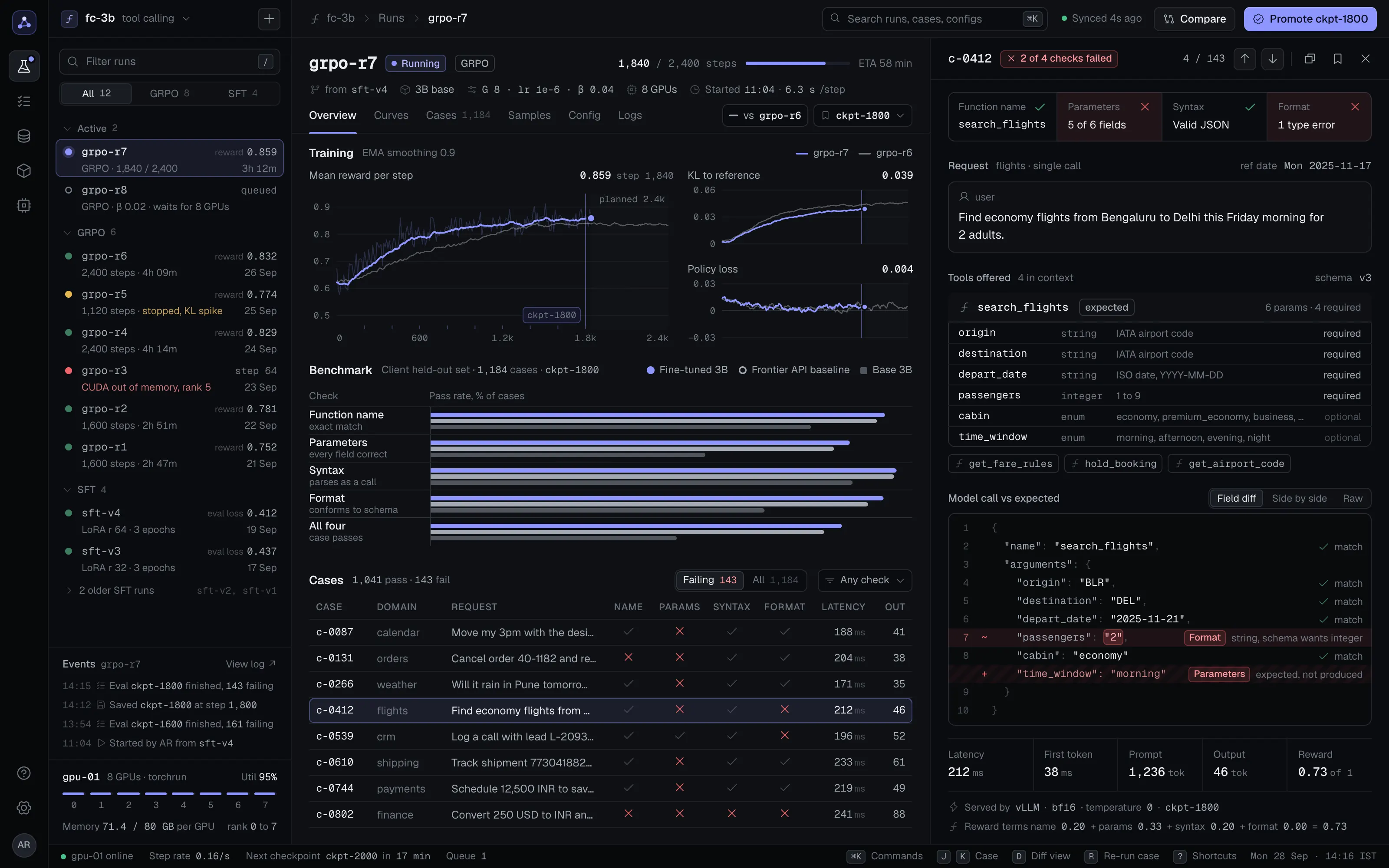Filter runs list to SFT 4
The height and width of the screenshot is (868, 1389).
point(243,94)
